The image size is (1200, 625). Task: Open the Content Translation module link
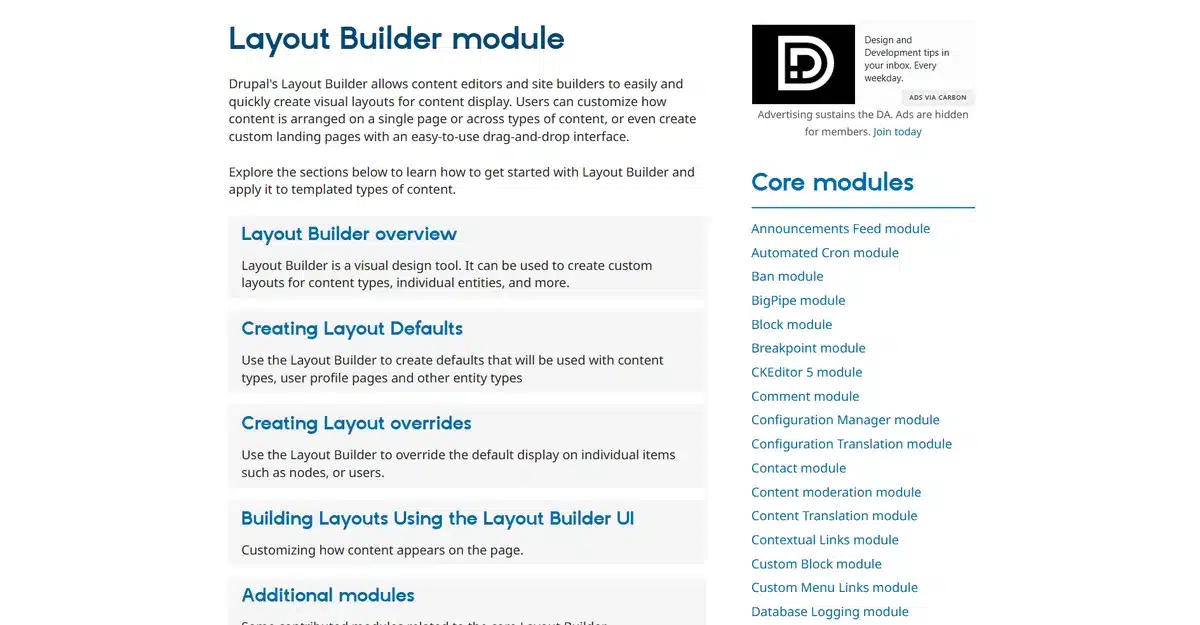coord(834,516)
